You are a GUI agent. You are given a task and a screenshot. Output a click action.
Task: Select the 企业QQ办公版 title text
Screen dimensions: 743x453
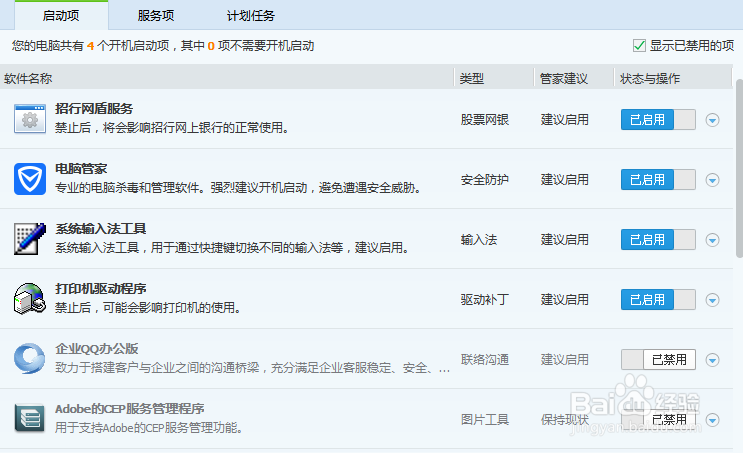tap(97, 349)
